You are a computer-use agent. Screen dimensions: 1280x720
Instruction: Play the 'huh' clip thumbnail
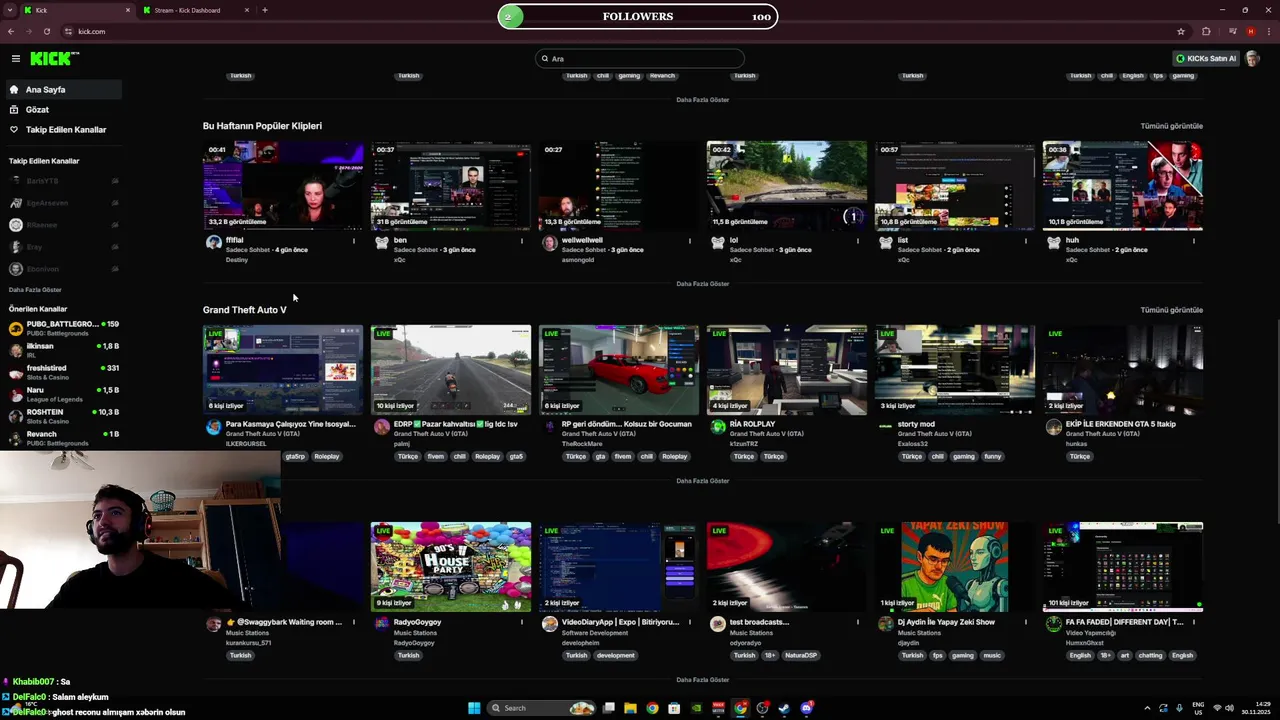point(1123,186)
